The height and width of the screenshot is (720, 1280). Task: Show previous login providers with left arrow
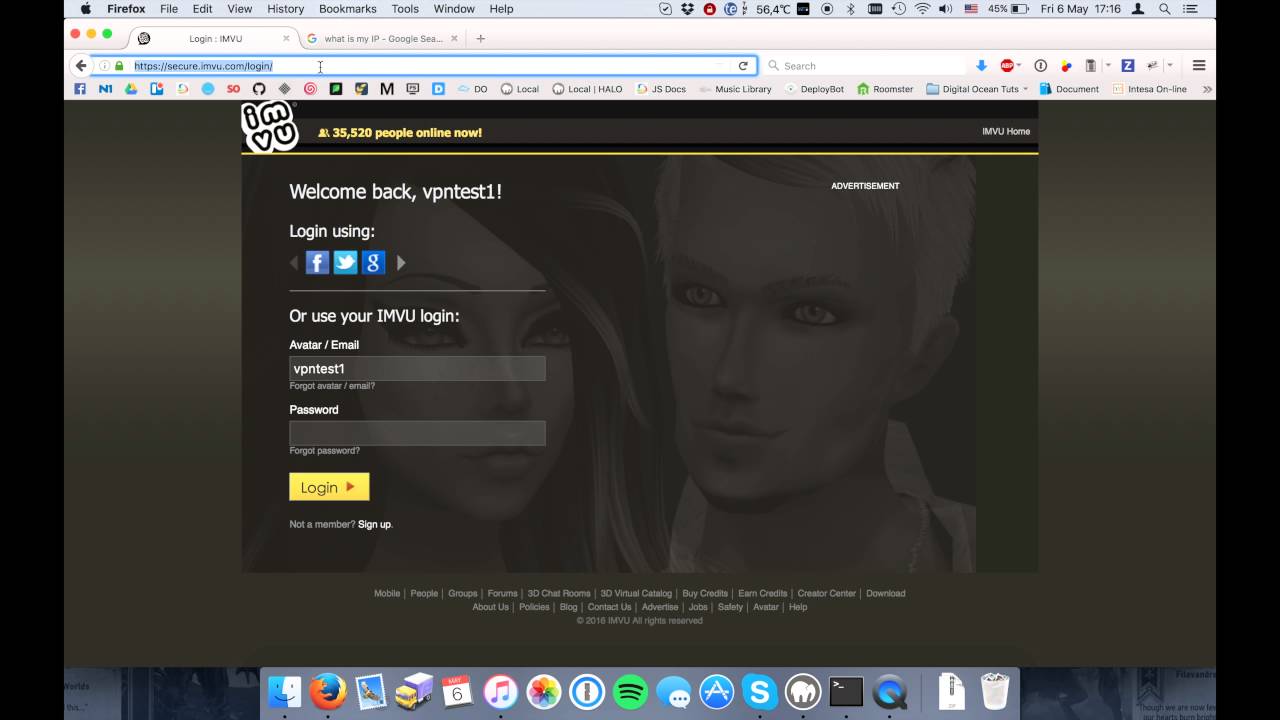click(294, 263)
